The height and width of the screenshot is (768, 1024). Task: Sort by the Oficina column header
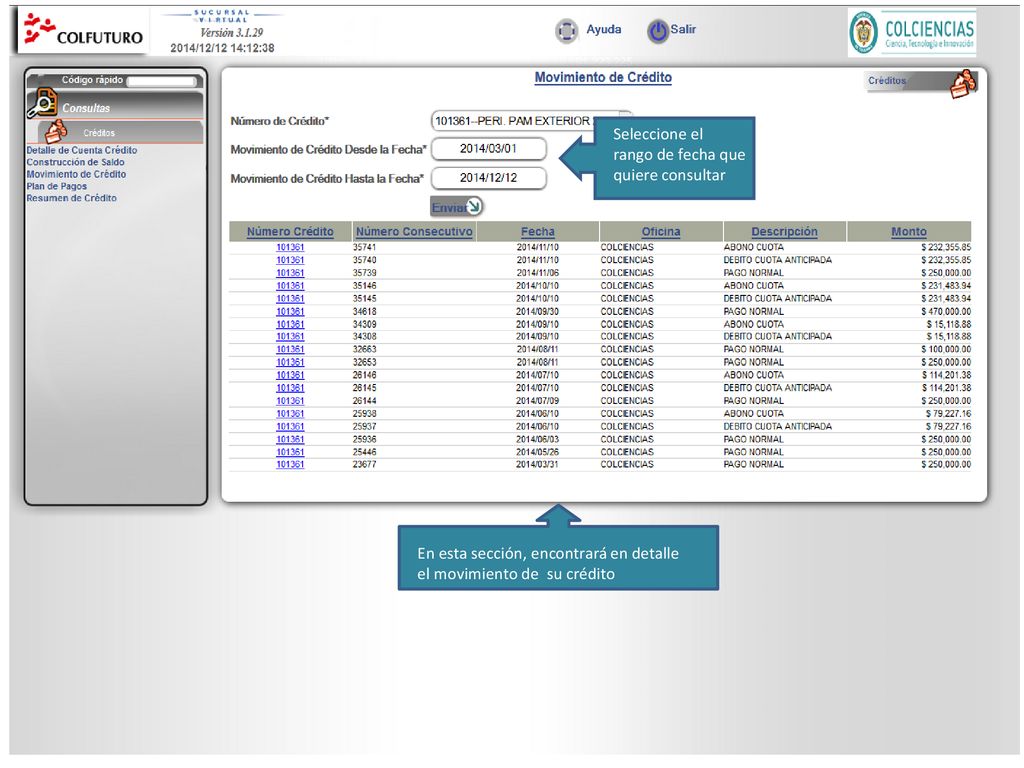click(661, 232)
